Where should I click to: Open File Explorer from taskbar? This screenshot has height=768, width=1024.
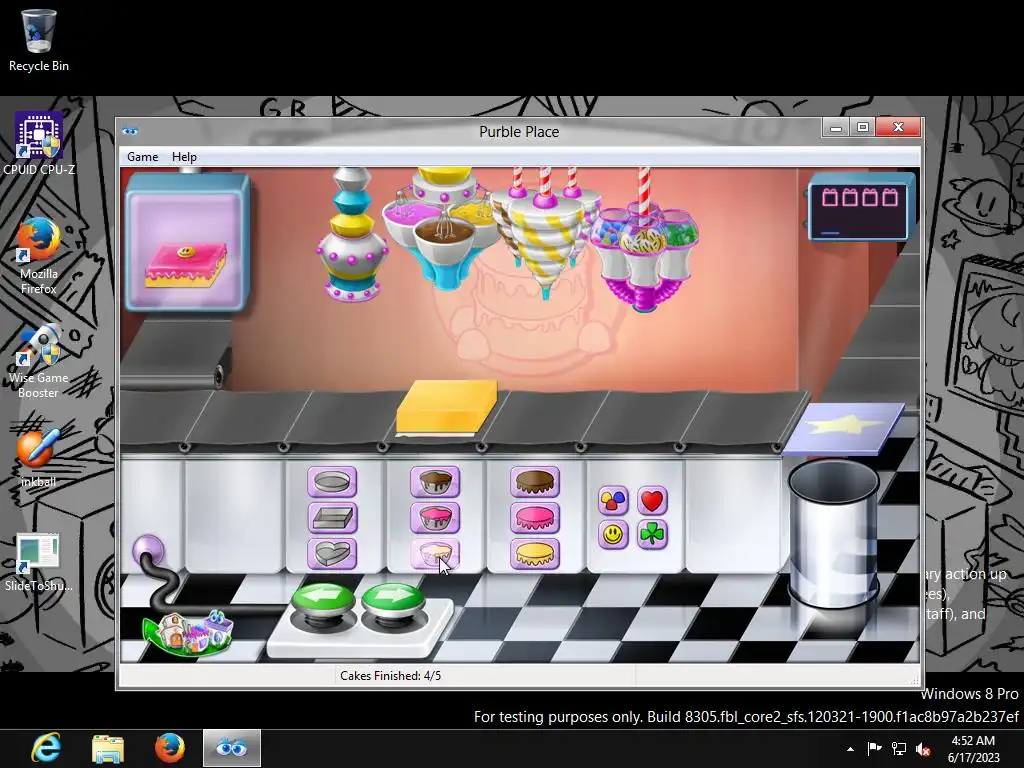click(108, 748)
